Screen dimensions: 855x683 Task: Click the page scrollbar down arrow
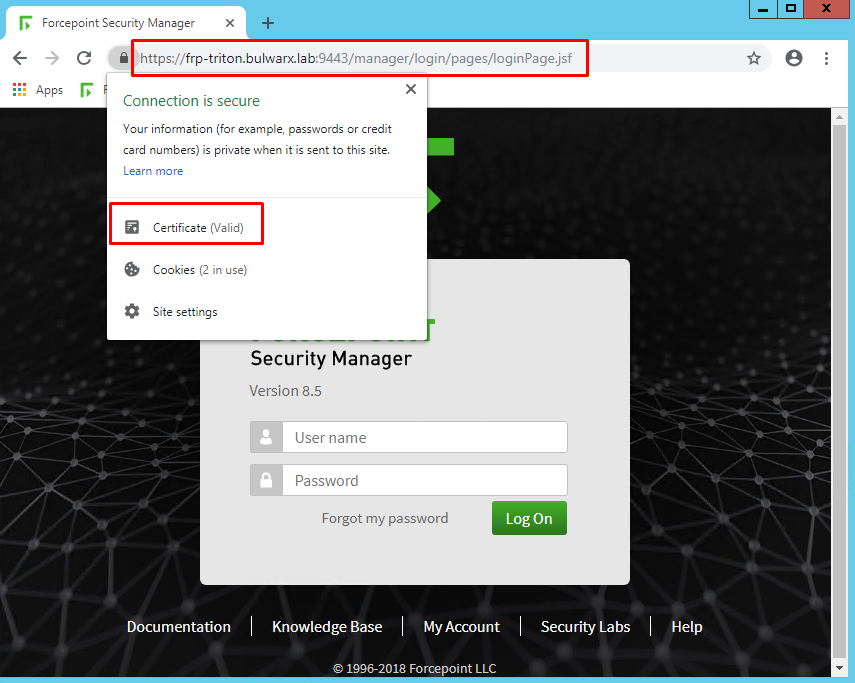(x=839, y=668)
